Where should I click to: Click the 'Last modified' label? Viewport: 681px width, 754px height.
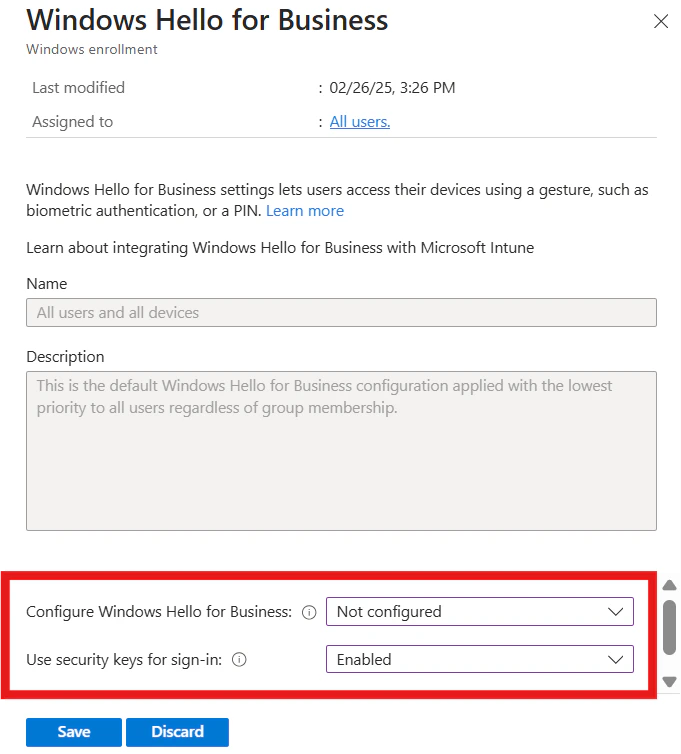78,88
